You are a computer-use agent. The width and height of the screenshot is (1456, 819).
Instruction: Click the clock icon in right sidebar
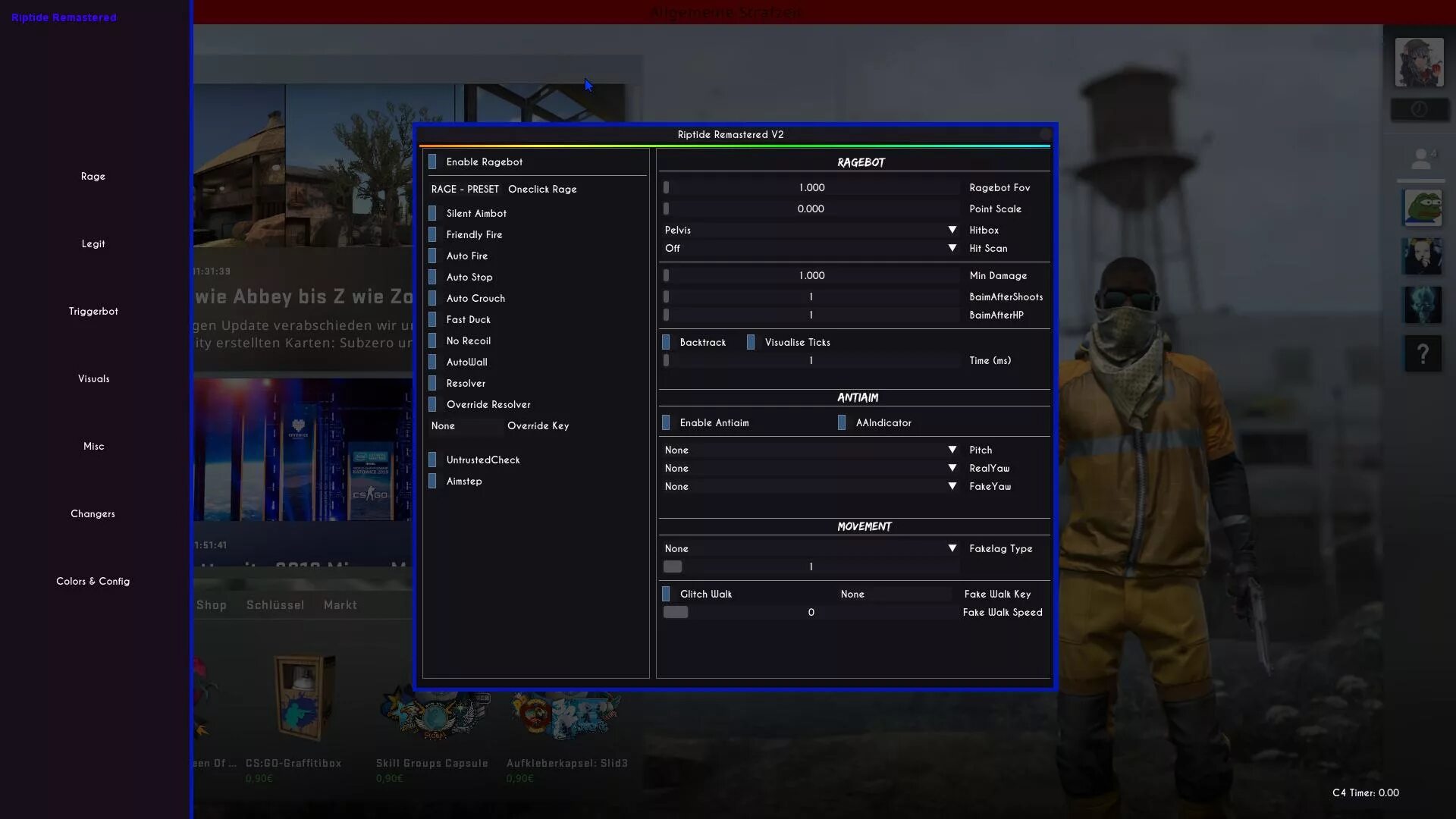pyautogui.click(x=1420, y=110)
